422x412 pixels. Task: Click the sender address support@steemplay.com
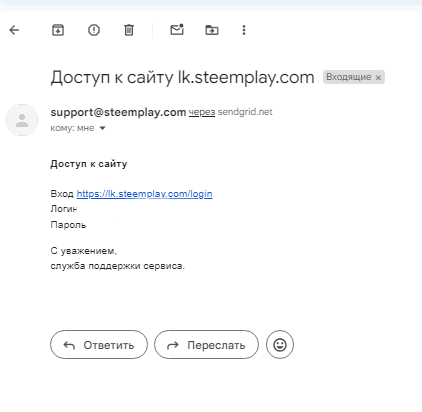[118, 112]
